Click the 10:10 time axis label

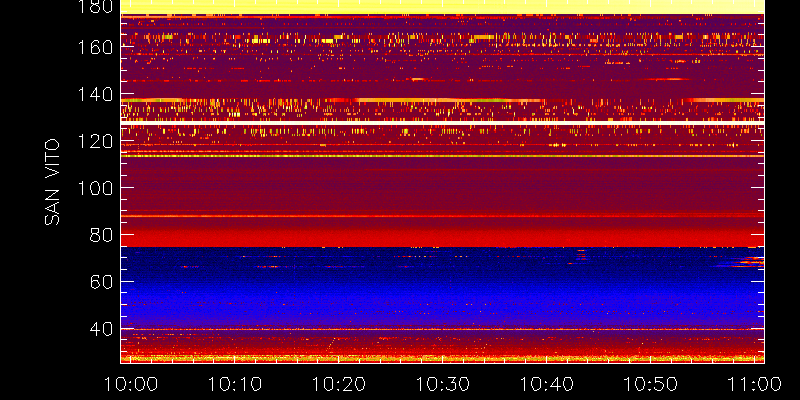(x=234, y=384)
